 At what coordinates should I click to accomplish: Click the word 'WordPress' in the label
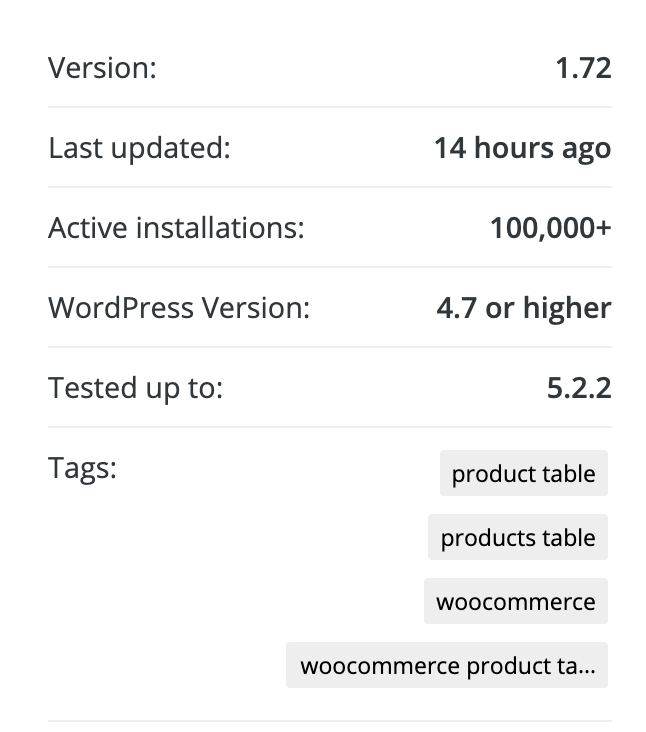121,308
